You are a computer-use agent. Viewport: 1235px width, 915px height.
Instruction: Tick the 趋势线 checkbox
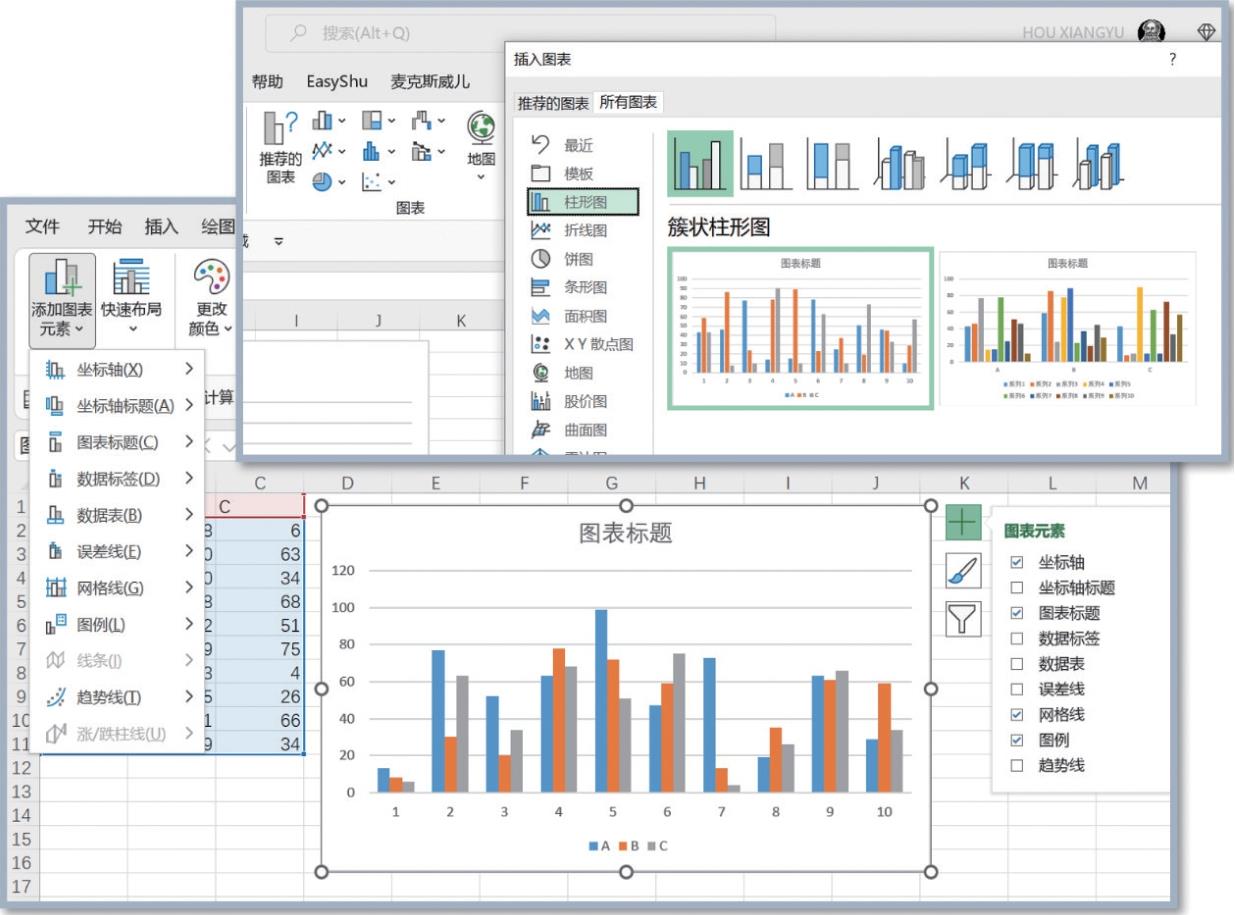point(1017,766)
